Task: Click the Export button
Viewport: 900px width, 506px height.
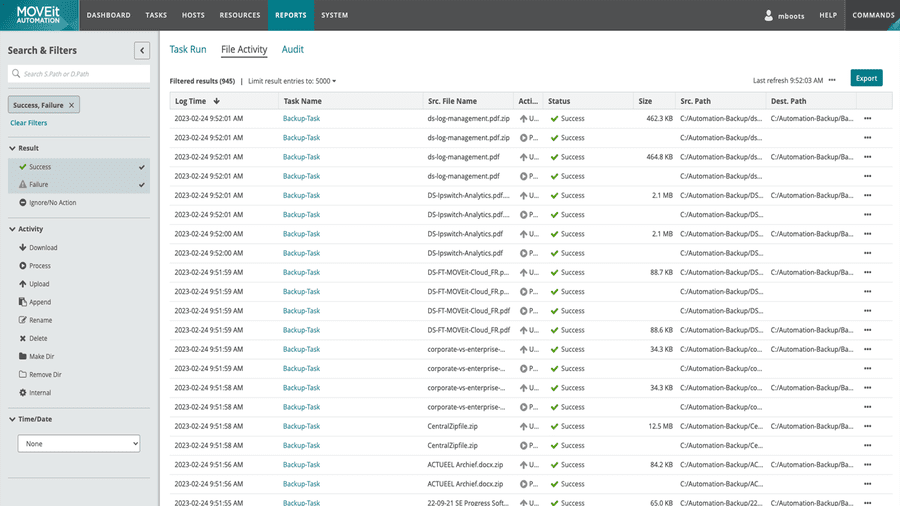Action: pyautogui.click(x=866, y=78)
